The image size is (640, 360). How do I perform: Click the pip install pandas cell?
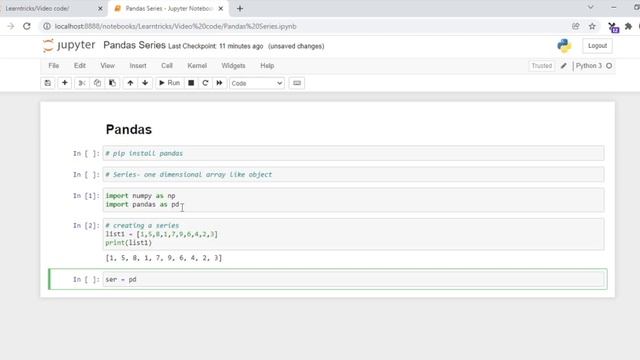tap(353, 153)
